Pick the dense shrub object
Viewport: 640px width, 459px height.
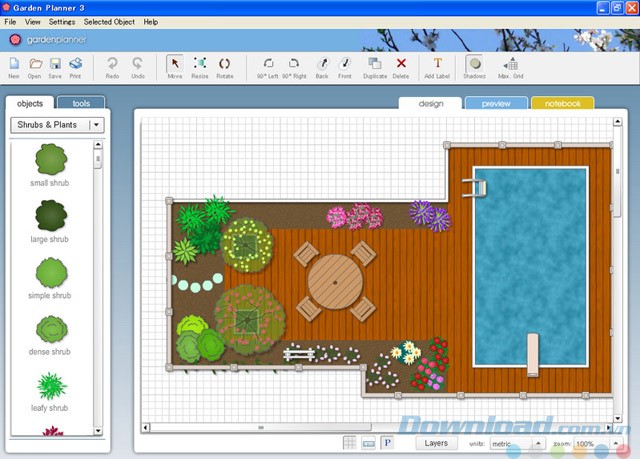[50, 335]
